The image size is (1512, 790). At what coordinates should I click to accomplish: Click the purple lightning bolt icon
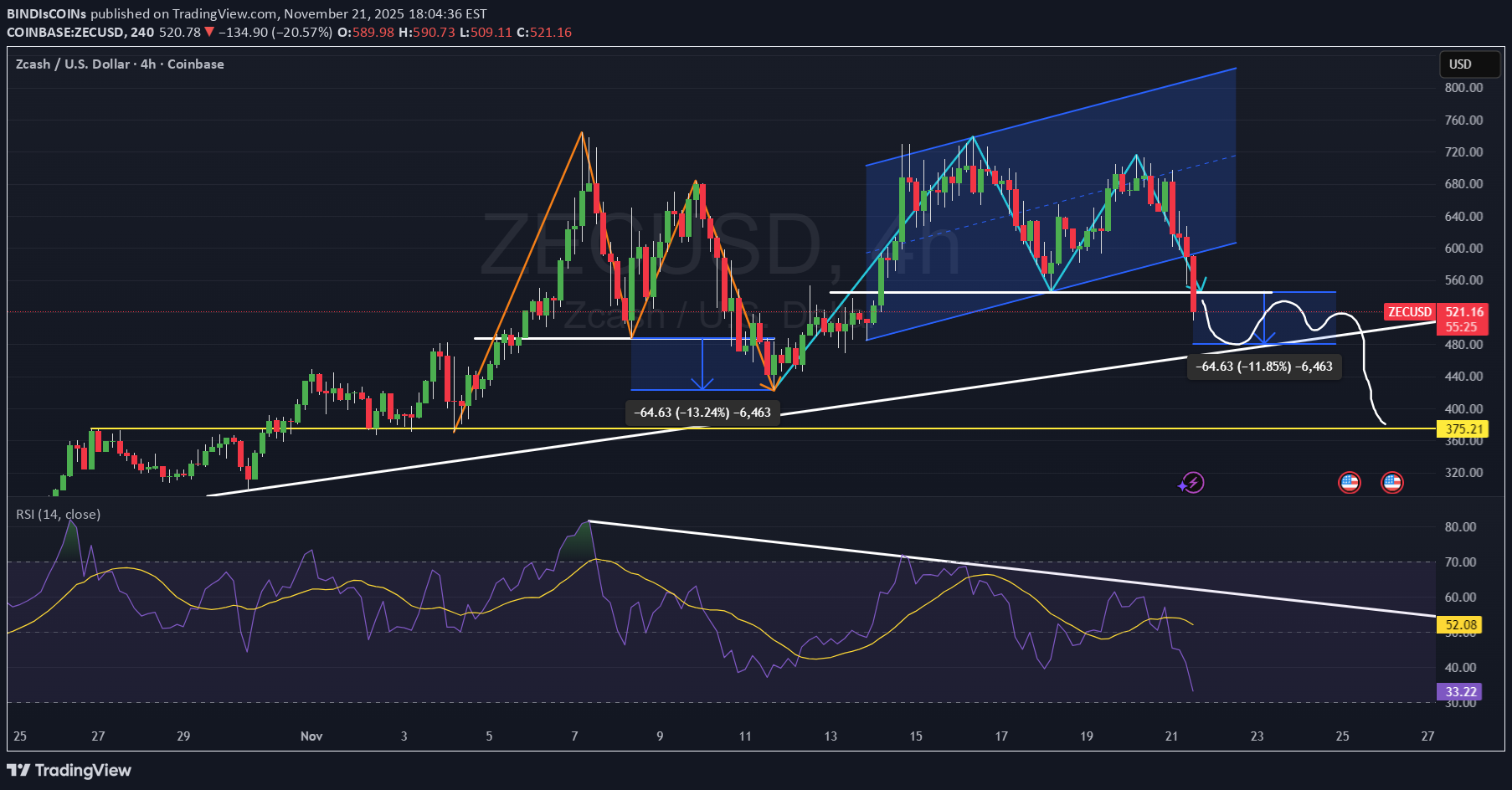pos(1191,483)
